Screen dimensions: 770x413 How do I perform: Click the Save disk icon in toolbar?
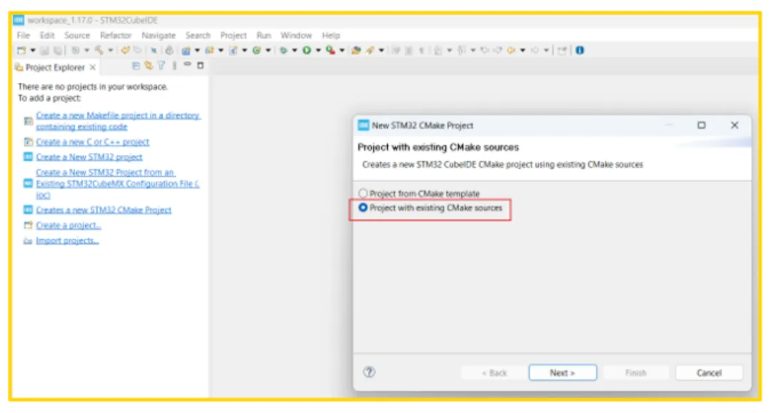(x=44, y=50)
